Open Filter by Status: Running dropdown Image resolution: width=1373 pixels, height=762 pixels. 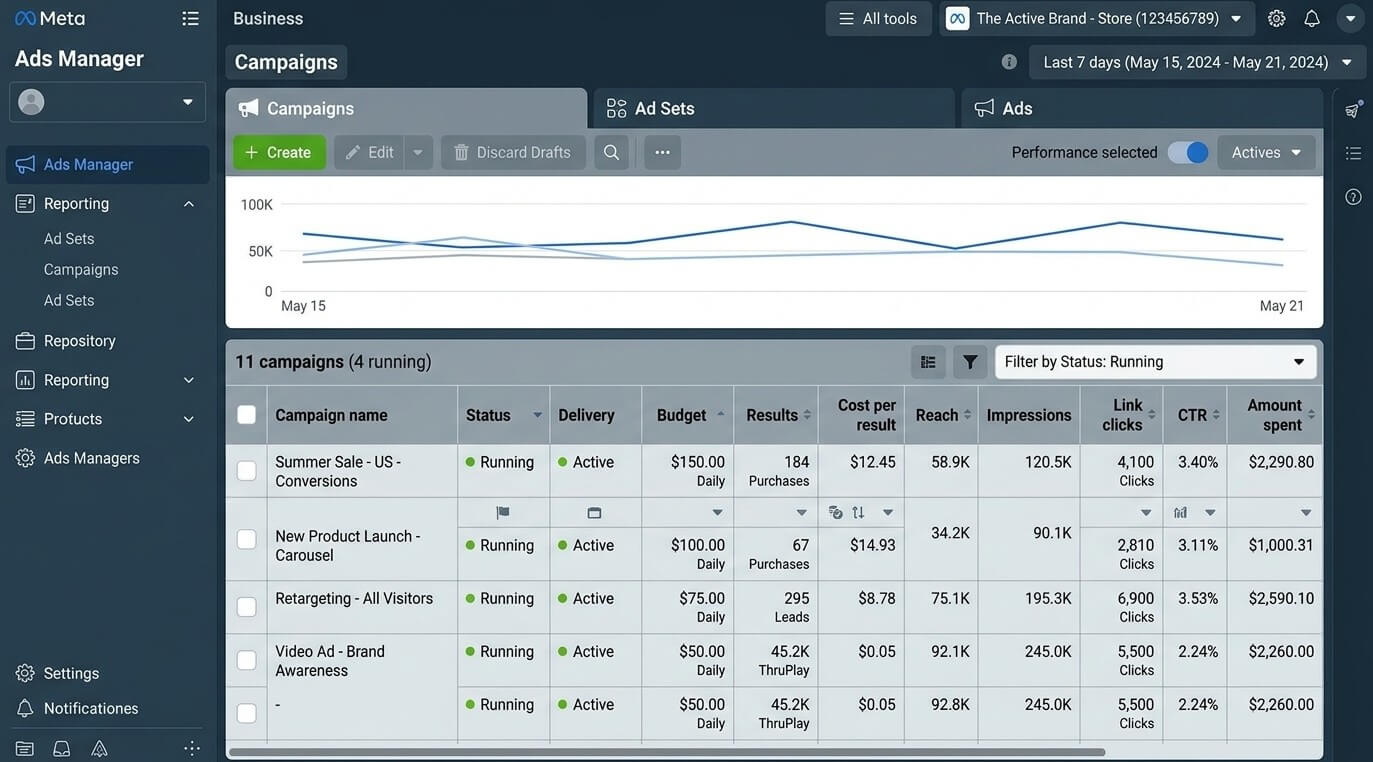pyautogui.click(x=1155, y=362)
